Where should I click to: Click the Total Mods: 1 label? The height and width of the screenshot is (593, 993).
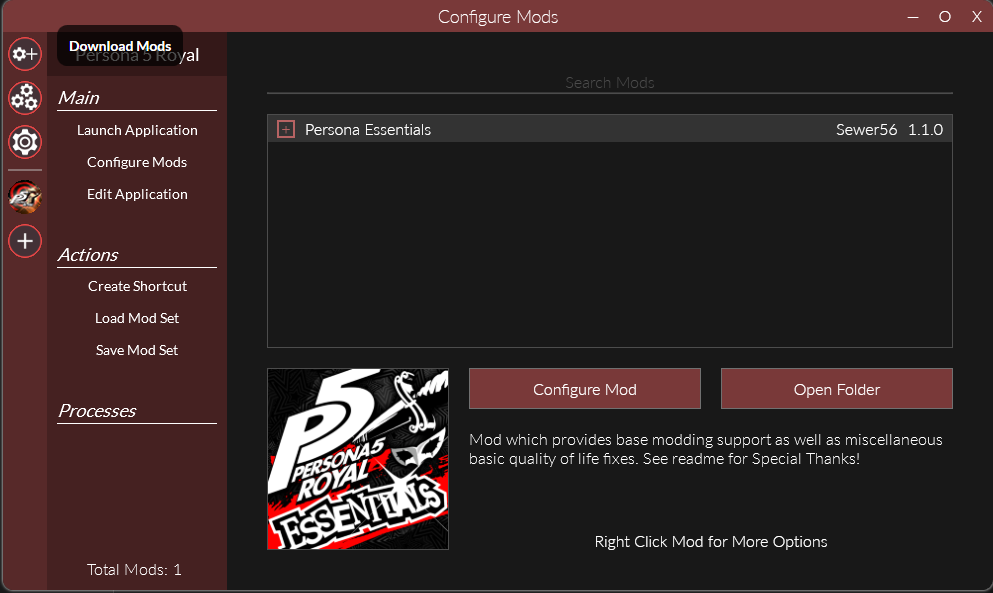134,570
